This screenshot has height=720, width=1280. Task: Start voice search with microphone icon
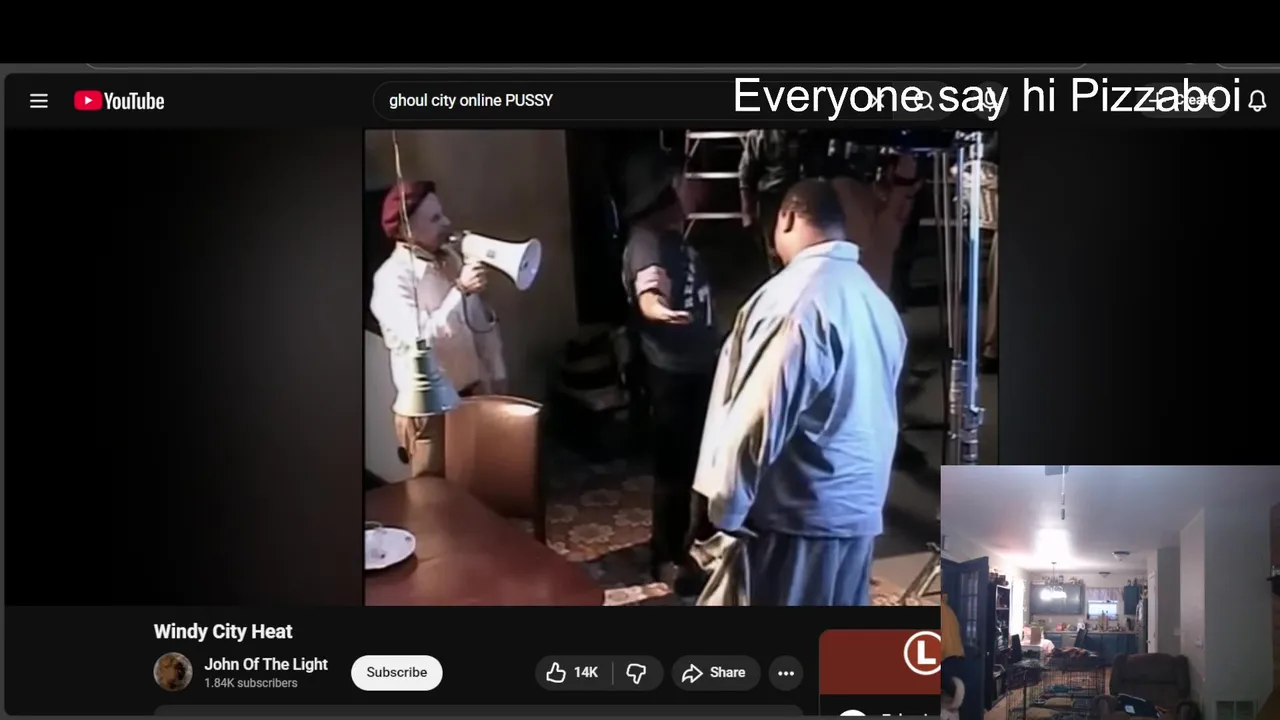990,100
